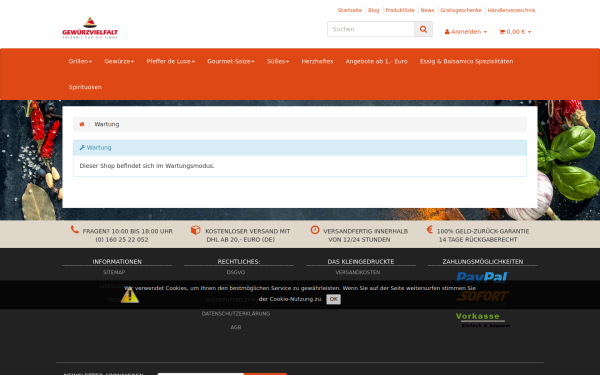Click the Das Kleingedruckte footer heading
600x375 pixels.
(361, 262)
